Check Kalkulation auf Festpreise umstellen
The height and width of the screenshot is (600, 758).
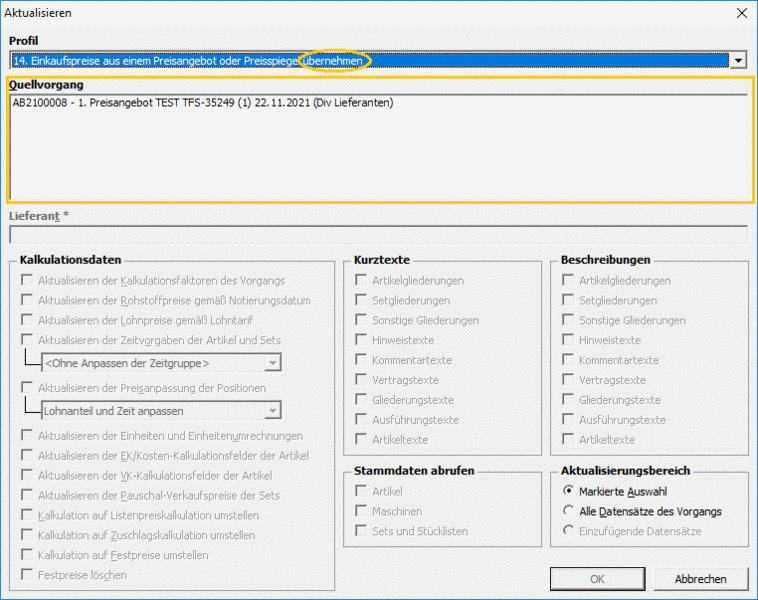point(27,554)
